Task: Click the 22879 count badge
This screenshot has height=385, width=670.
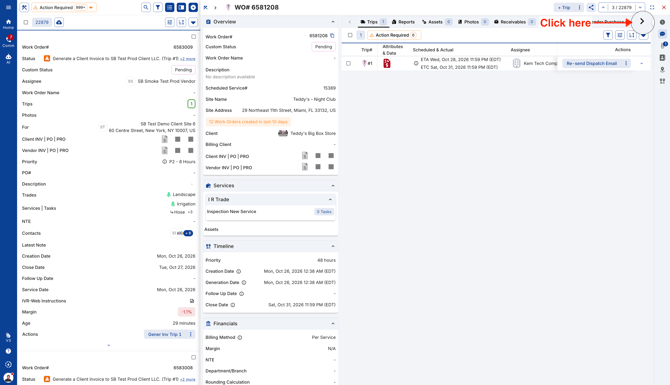Action: [x=42, y=22]
